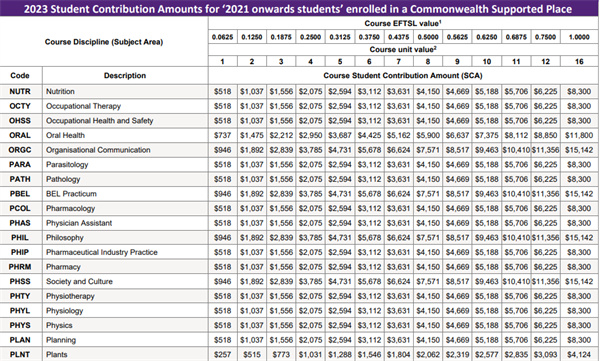Viewport: 600px width, 361px height.
Task: Select the 0.2500 EFTSL value header
Action: (x=310, y=37)
